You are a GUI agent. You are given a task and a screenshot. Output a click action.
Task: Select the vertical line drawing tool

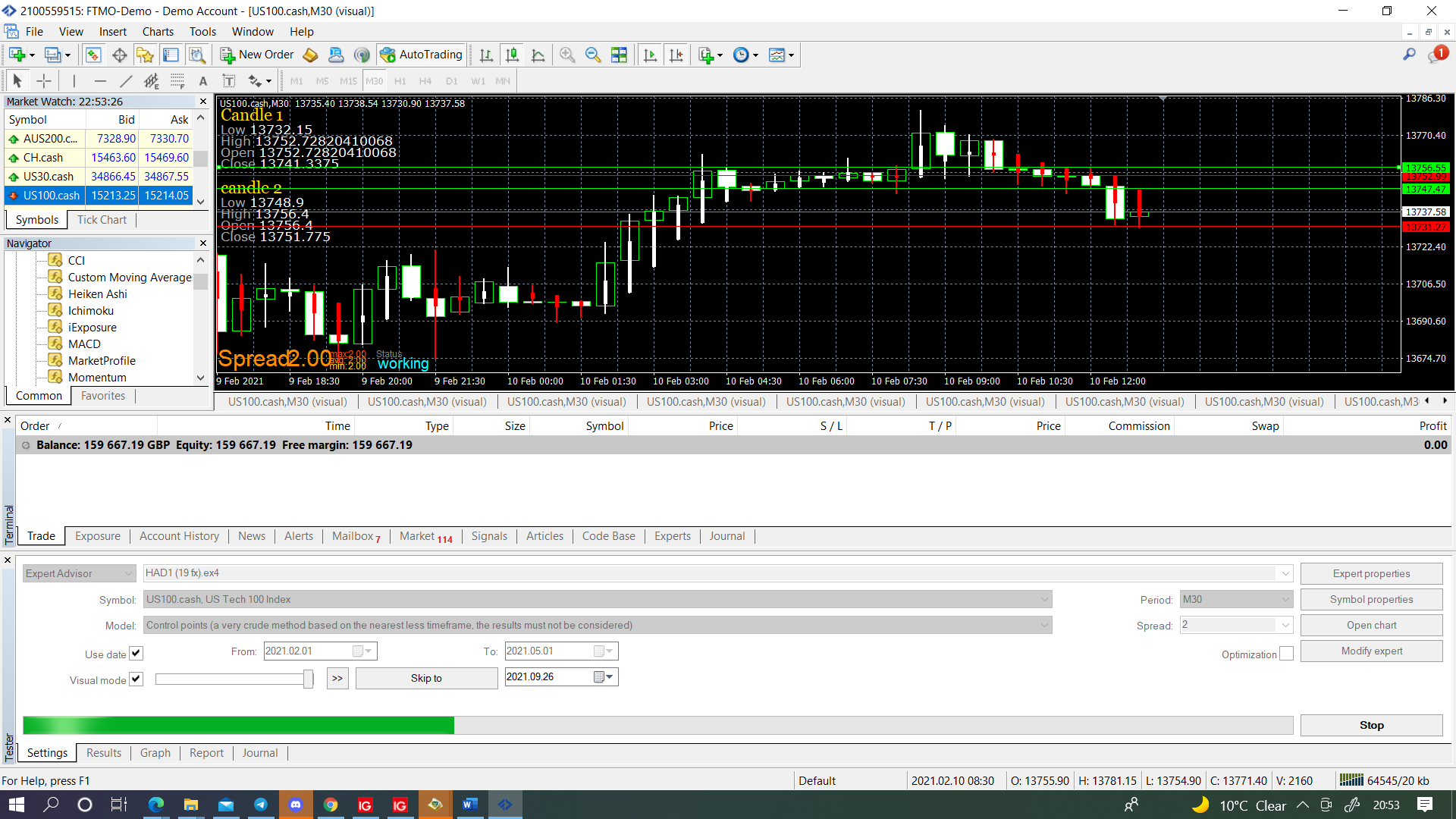click(x=74, y=80)
